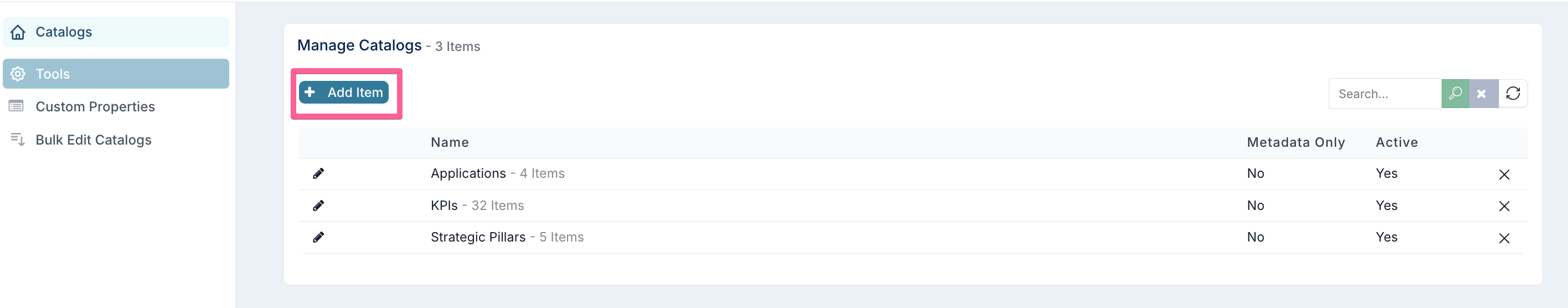Open Custom Properties page
The width and height of the screenshot is (1568, 308).
(x=95, y=106)
